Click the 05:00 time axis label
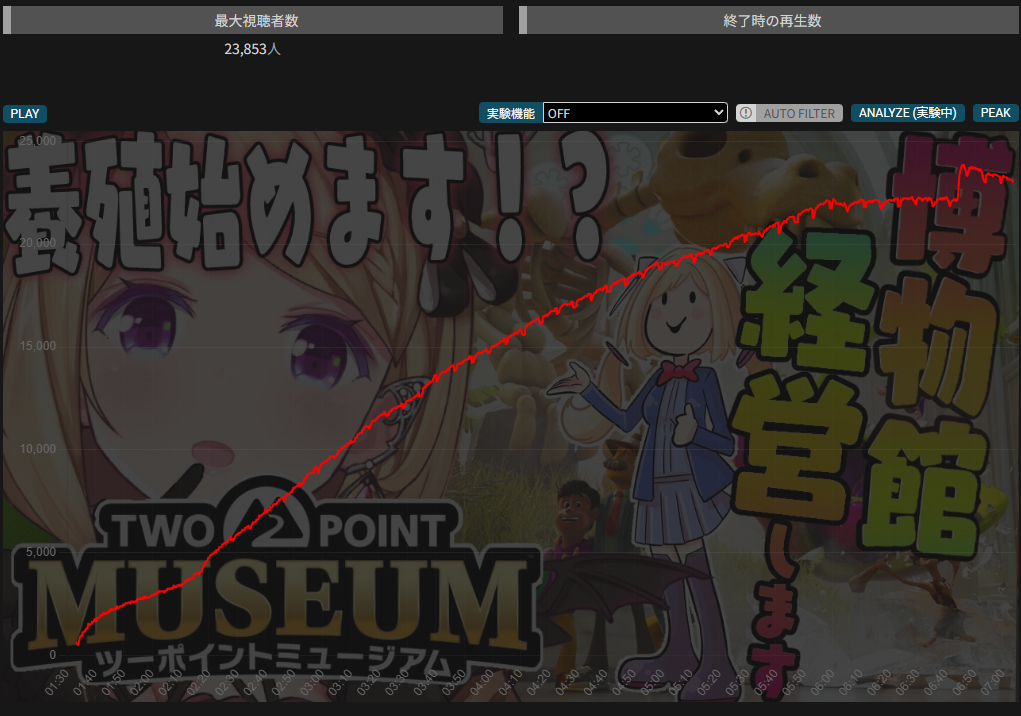1021x716 pixels. [653, 682]
